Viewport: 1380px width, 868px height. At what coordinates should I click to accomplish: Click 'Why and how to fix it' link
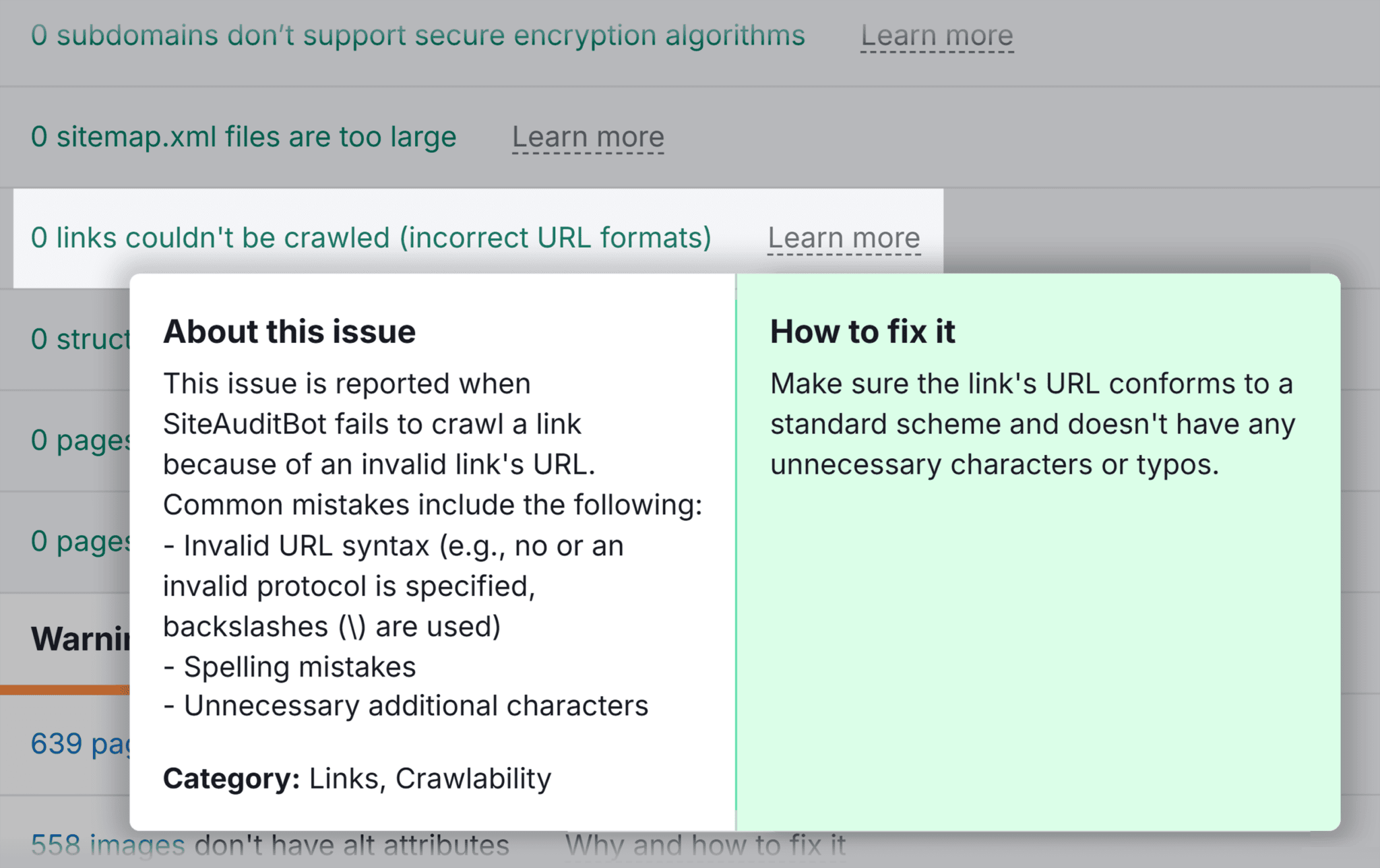click(x=707, y=844)
